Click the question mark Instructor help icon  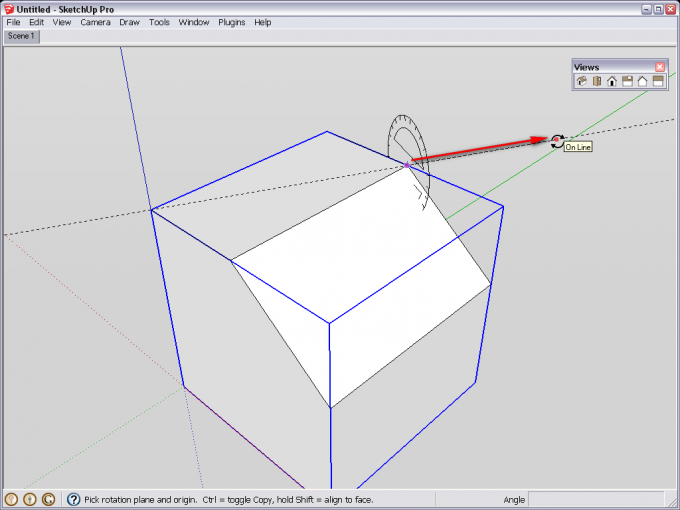pyautogui.click(x=74, y=499)
